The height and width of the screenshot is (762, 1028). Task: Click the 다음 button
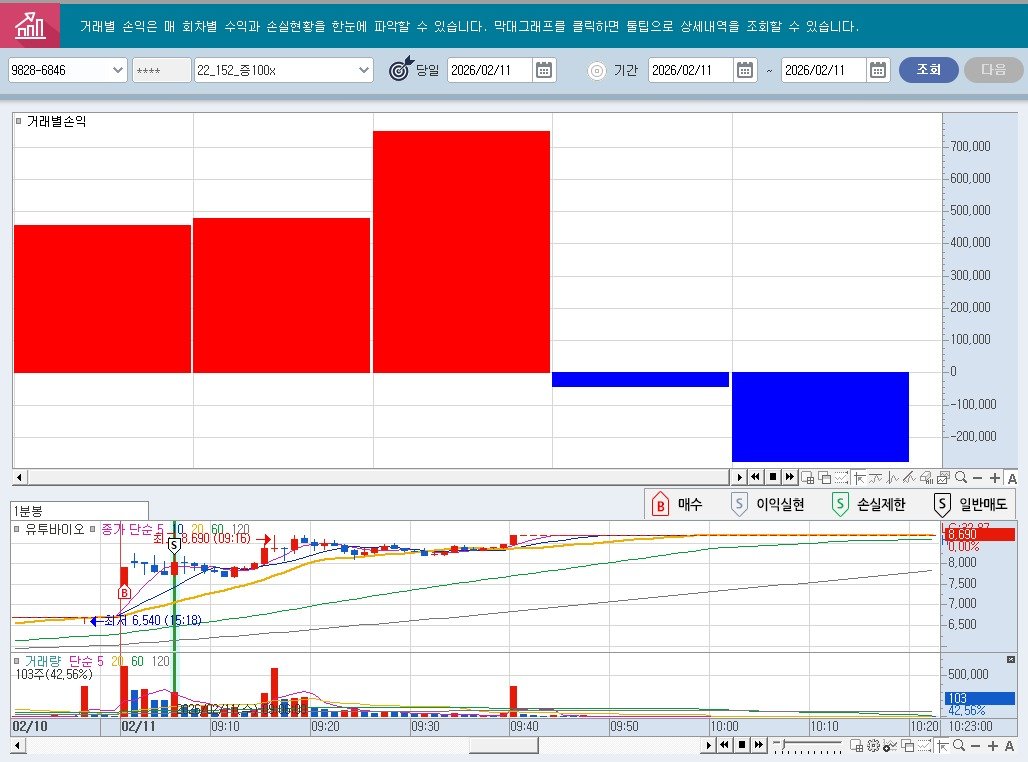point(993,70)
